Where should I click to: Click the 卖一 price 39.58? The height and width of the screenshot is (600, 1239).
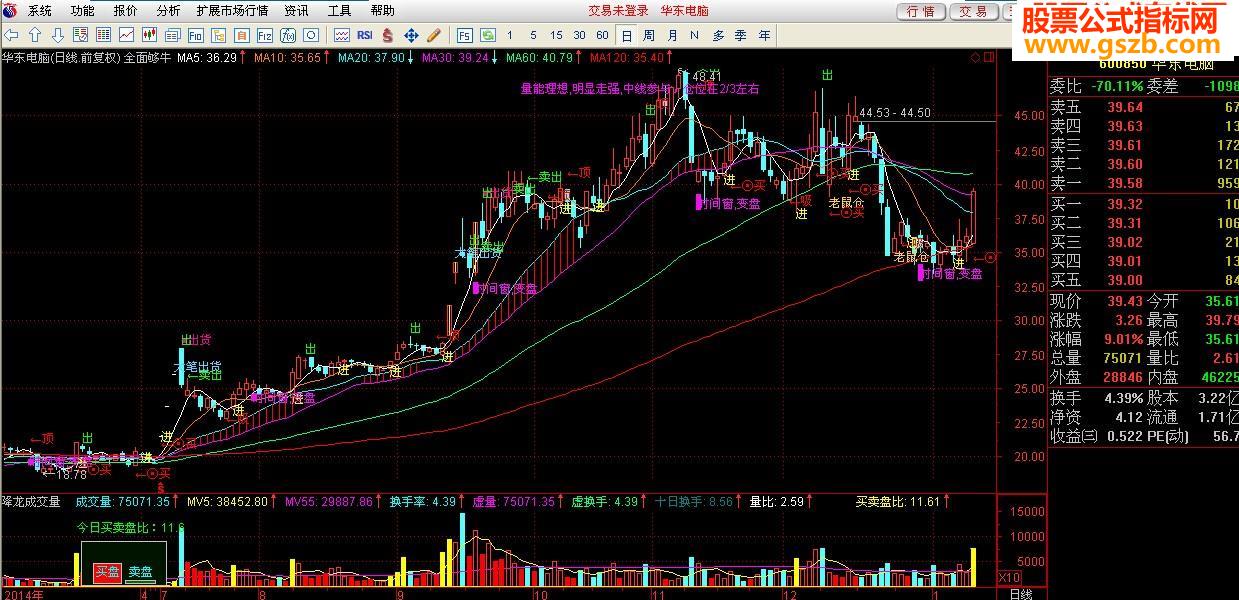(x=1125, y=183)
